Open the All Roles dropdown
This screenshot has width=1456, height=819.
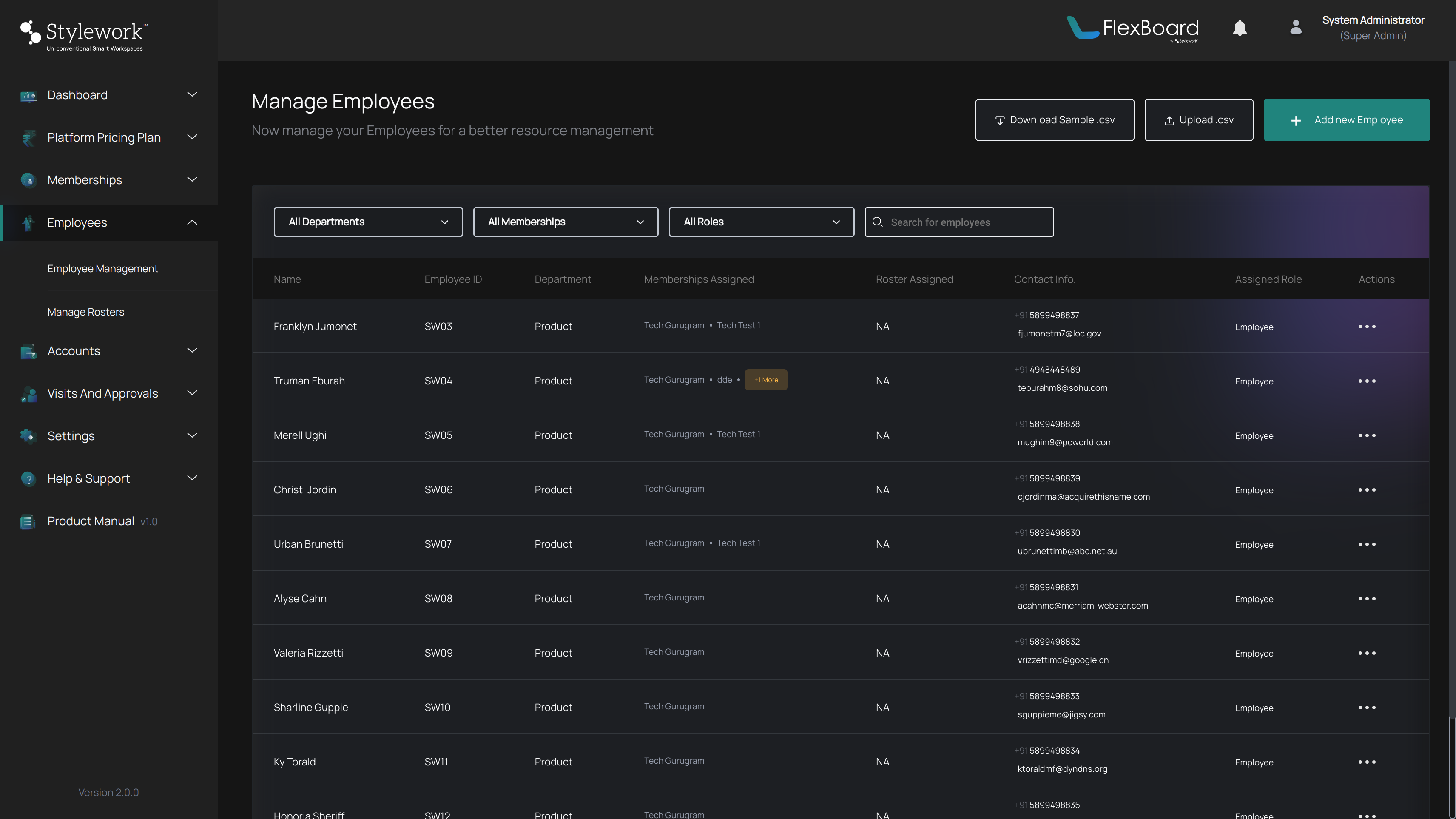tap(761, 222)
